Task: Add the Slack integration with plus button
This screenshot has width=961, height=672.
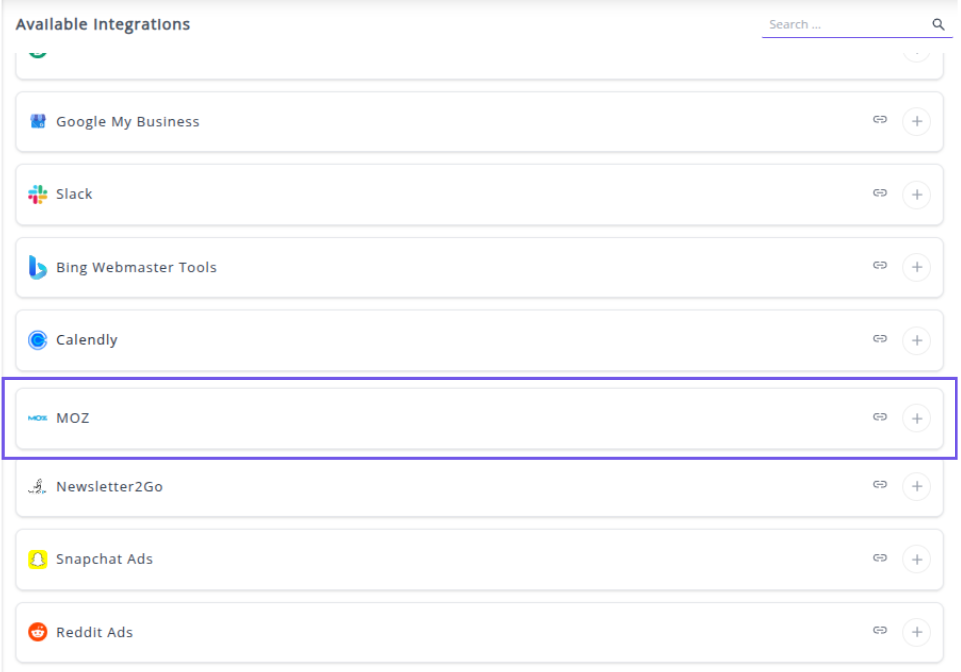Action: (x=916, y=195)
